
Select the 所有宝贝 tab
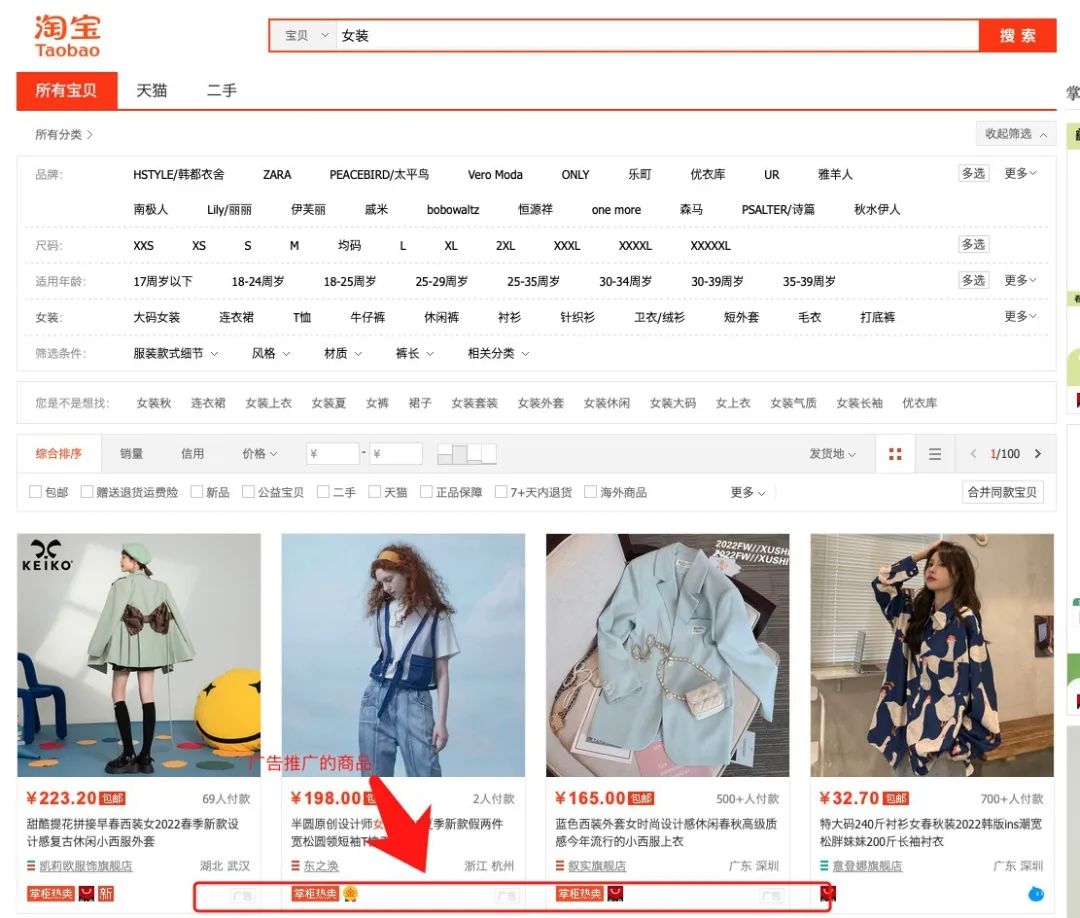click(67, 90)
